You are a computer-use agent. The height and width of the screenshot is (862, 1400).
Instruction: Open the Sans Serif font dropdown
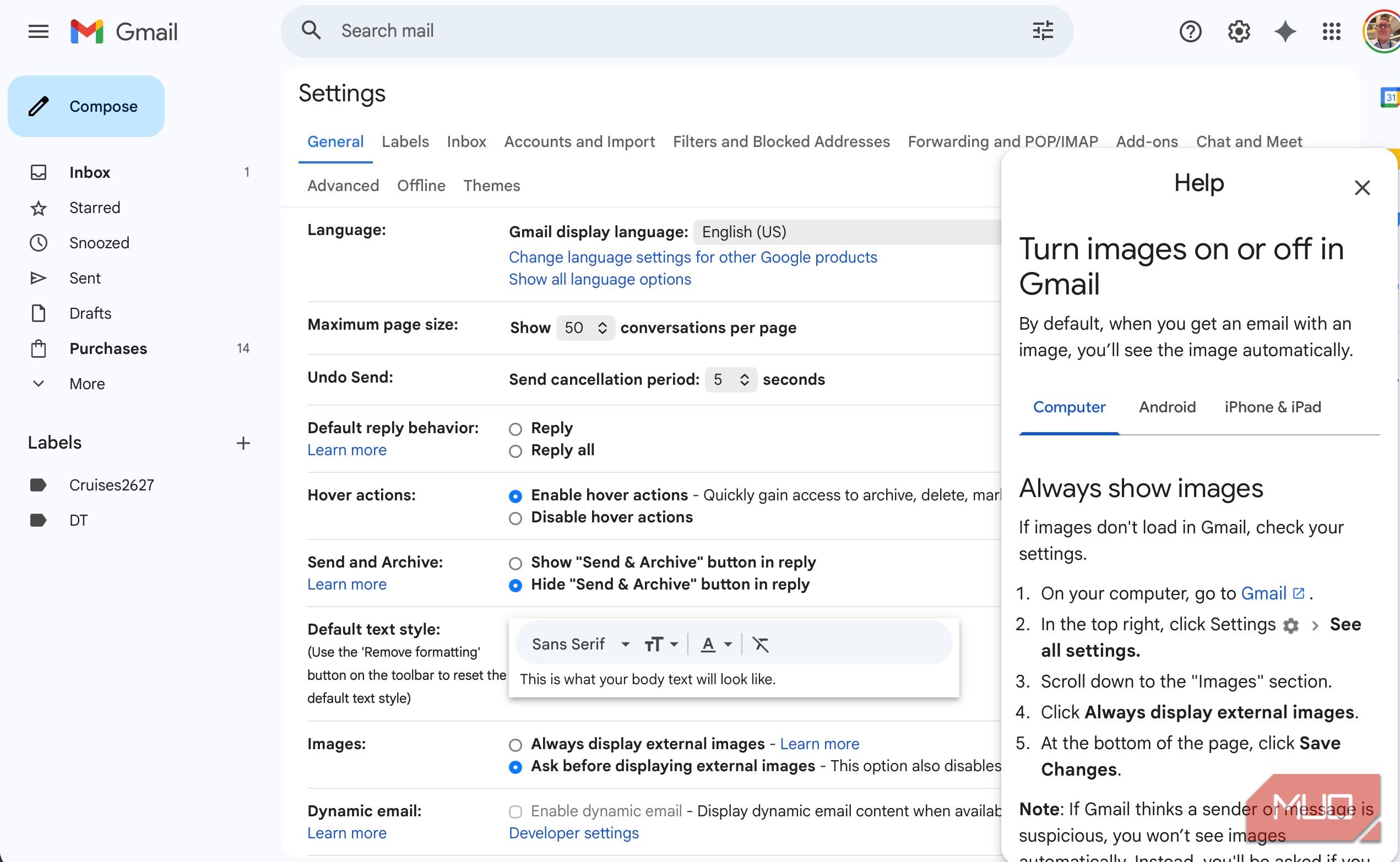click(580, 644)
